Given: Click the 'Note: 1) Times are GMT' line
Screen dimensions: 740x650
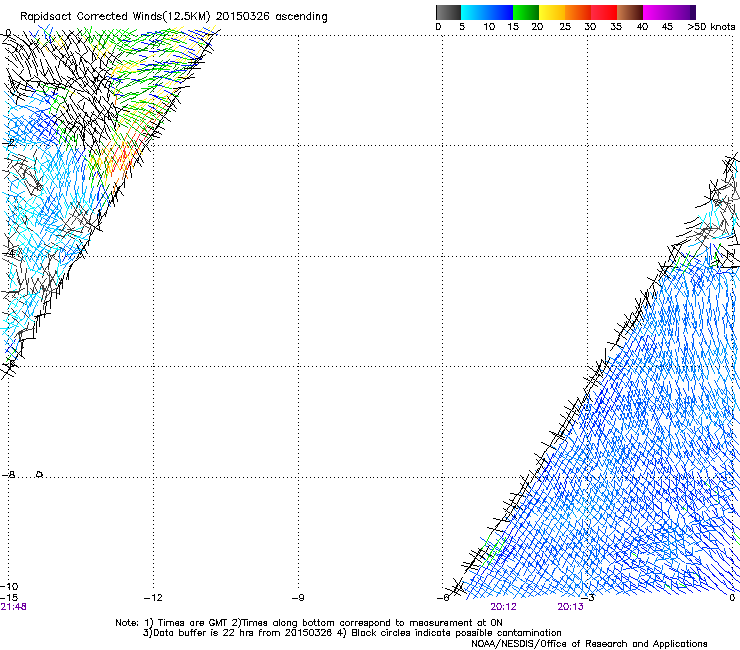Looking at the screenshot, I should tap(309, 623).
